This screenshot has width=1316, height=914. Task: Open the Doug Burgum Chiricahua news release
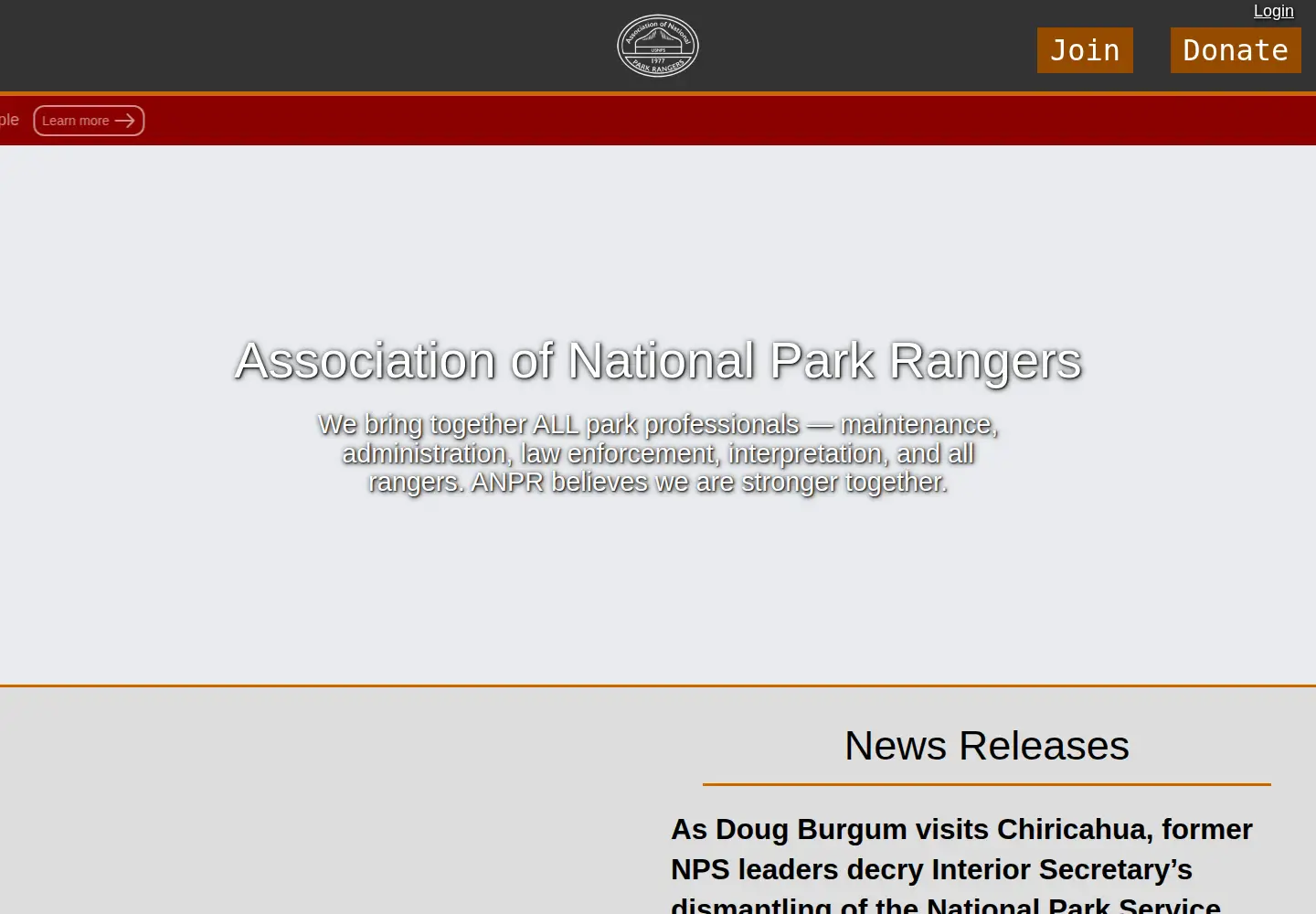(x=961, y=866)
